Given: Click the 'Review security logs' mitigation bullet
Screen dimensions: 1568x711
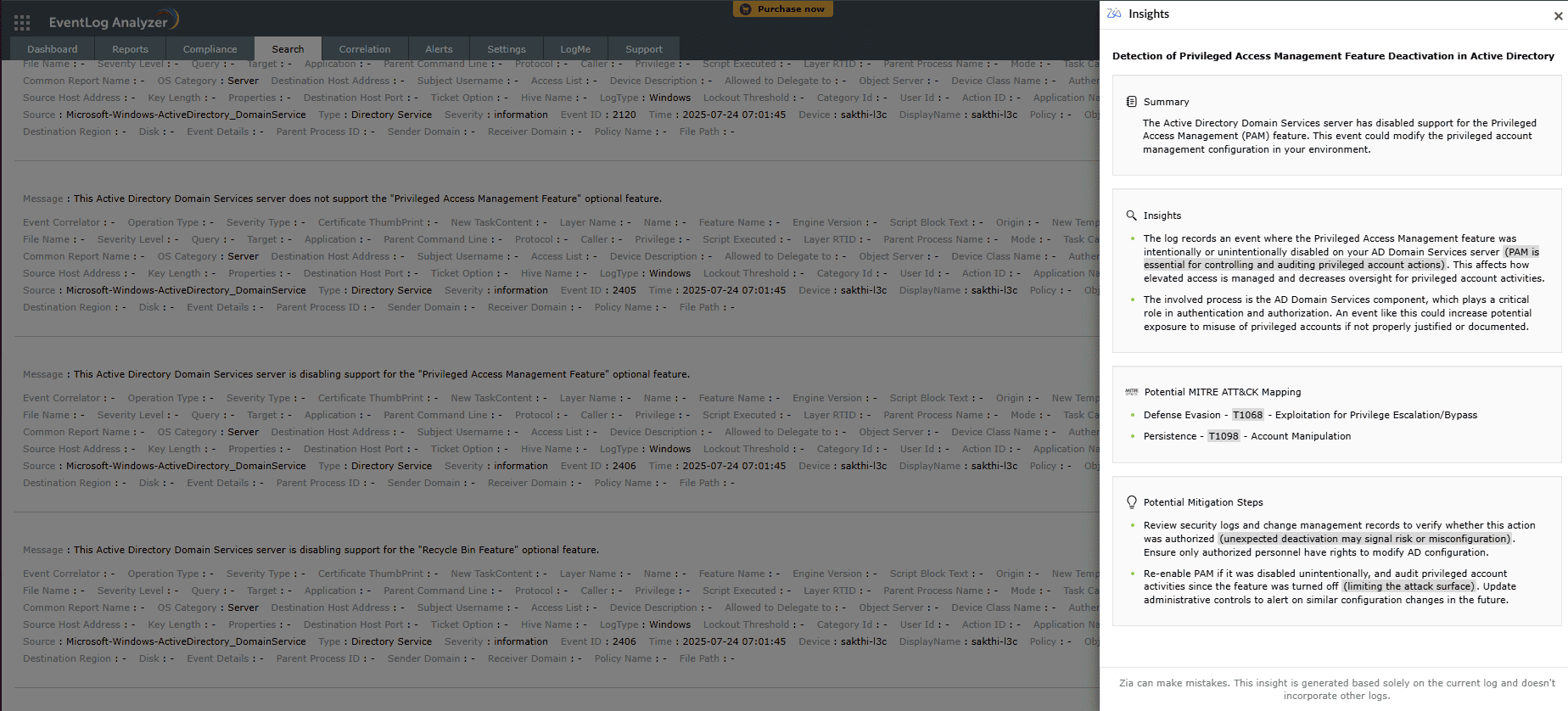Looking at the screenshot, I should pos(1340,539).
